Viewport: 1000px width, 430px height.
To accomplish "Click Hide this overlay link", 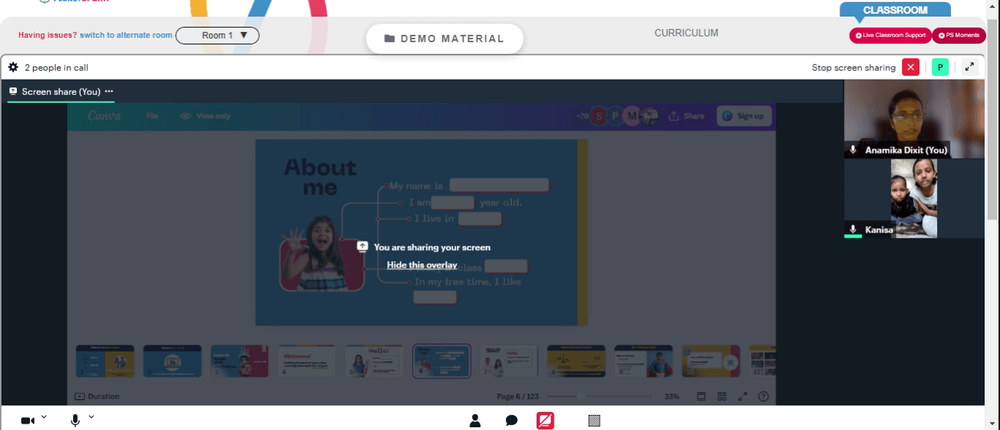I will (422, 265).
